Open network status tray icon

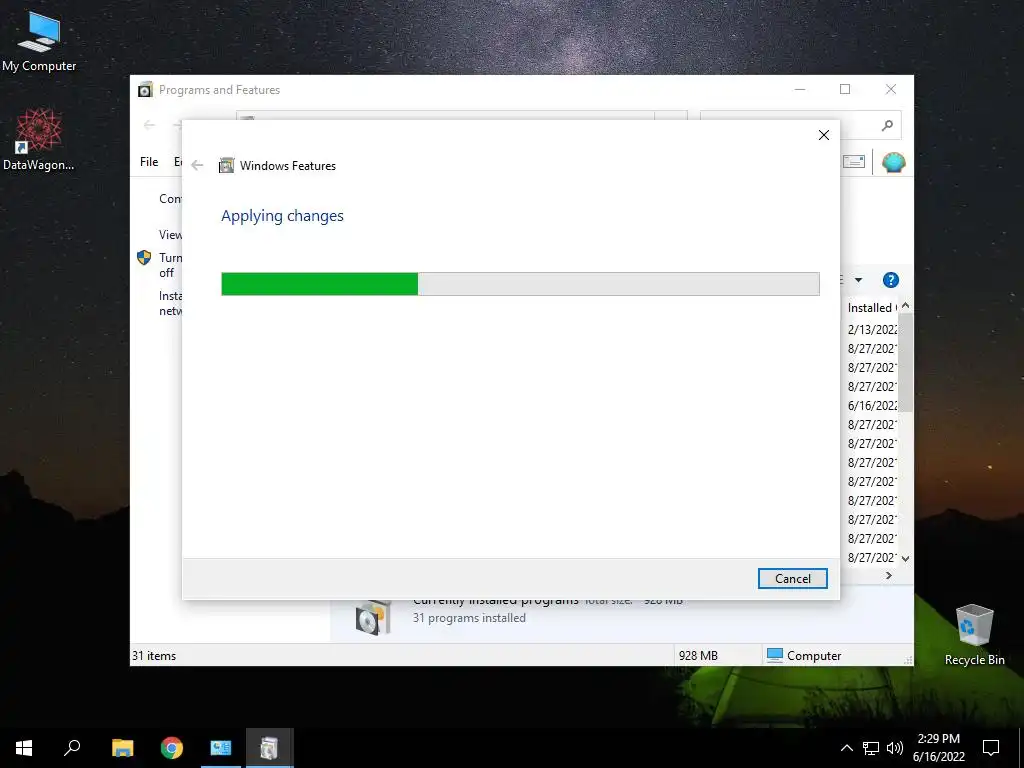[x=871, y=748]
